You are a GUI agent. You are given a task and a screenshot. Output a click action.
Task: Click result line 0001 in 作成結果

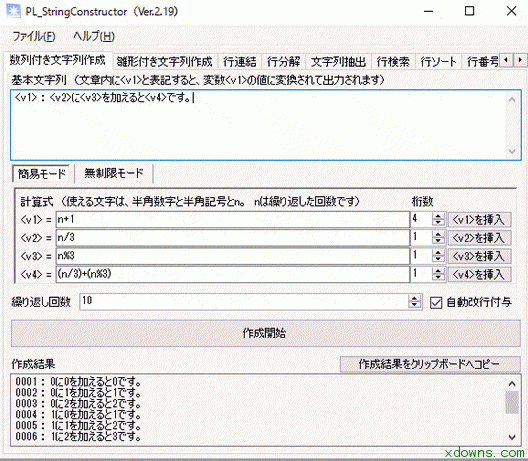coord(78,382)
